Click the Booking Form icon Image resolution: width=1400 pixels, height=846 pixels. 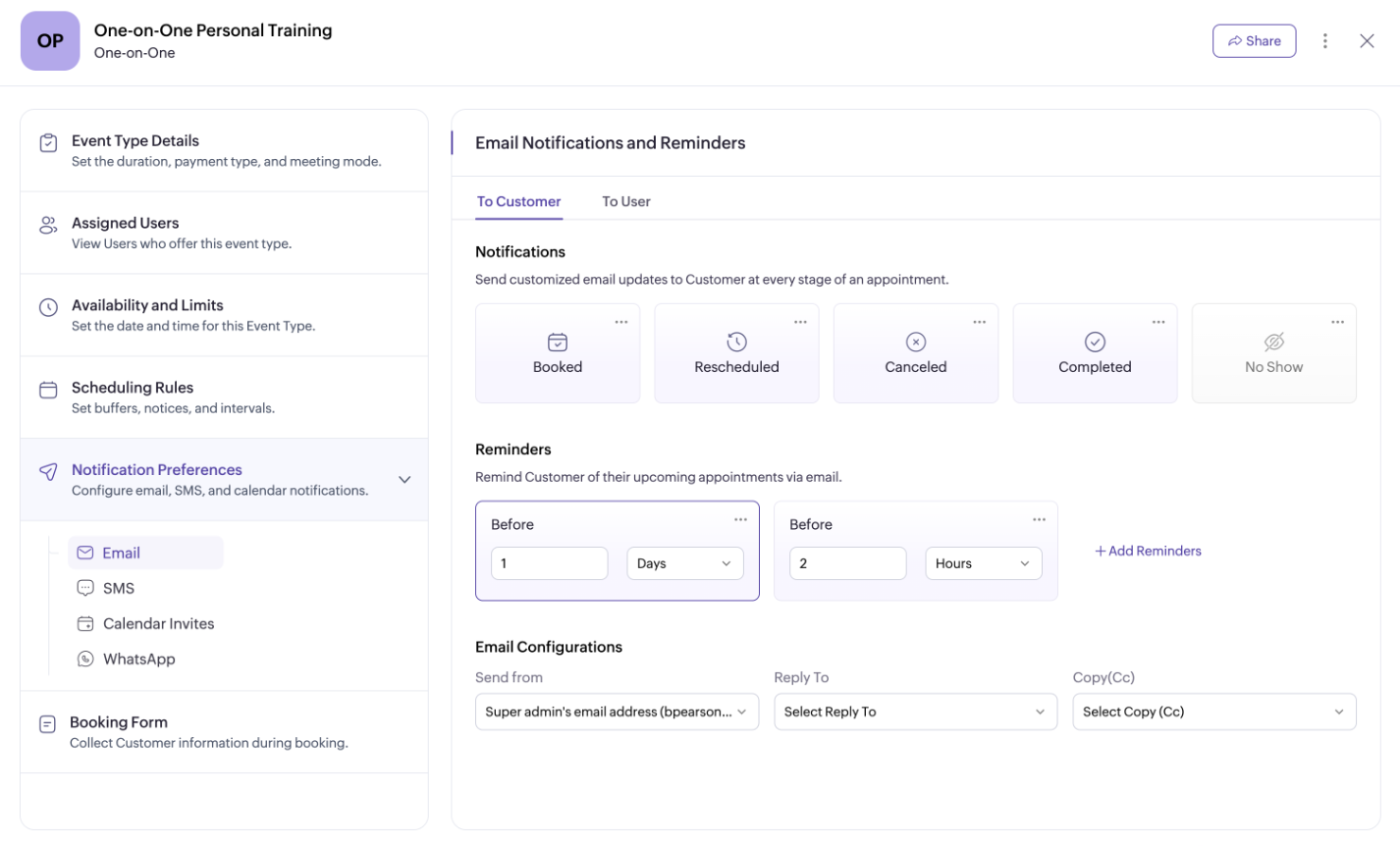coord(47,724)
